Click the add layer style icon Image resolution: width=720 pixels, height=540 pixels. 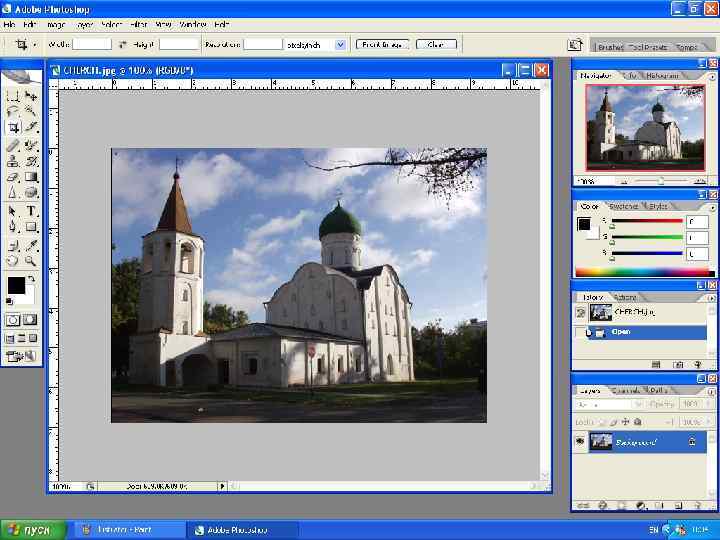coord(603,506)
